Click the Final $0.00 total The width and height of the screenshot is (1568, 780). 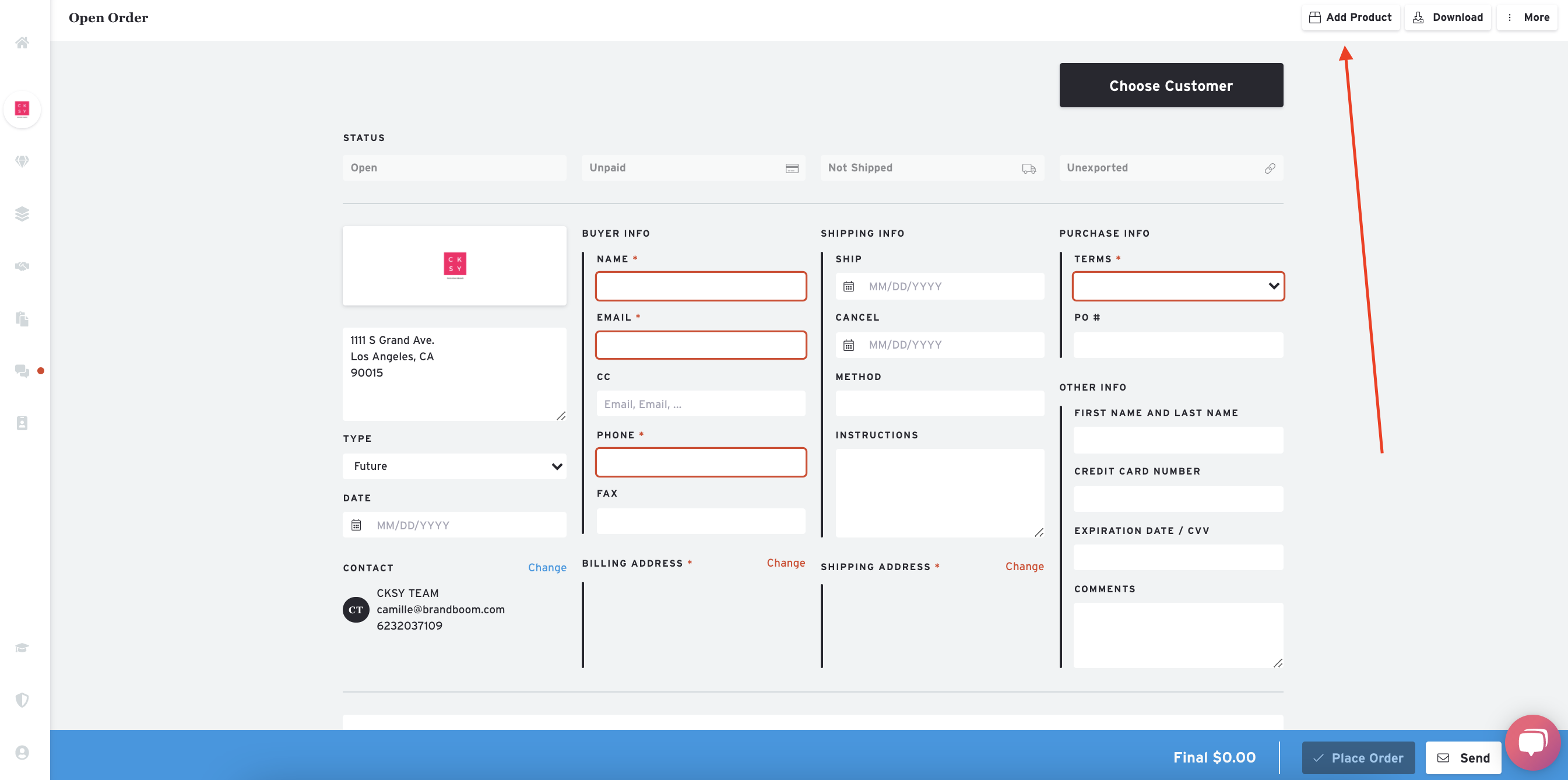[x=1214, y=757]
